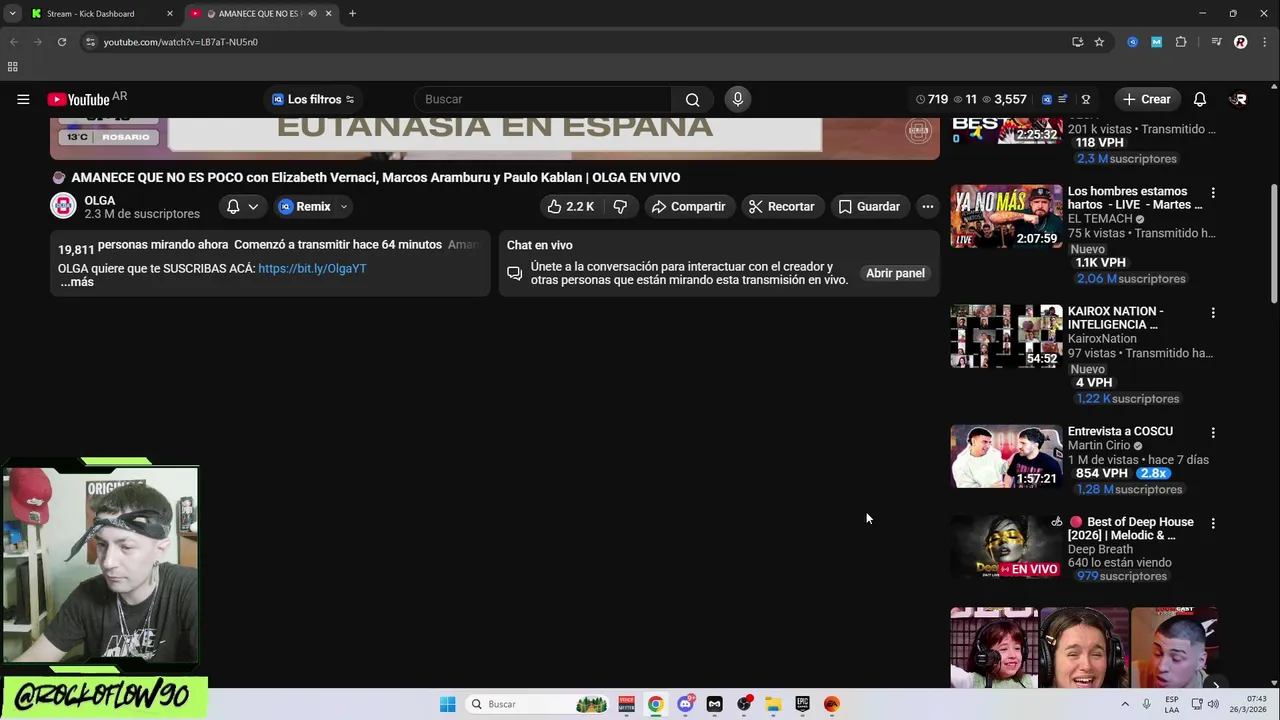Open Discord from the taskbar

(x=685, y=704)
